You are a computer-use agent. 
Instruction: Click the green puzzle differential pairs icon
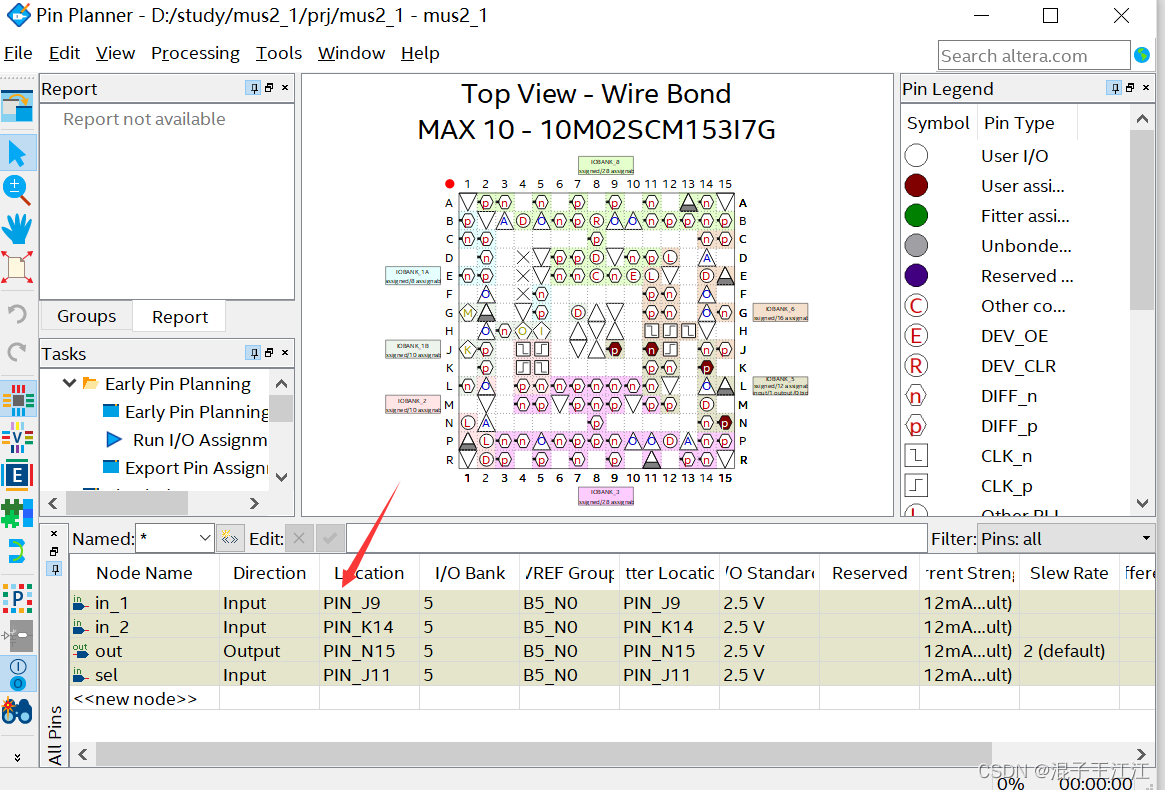[18, 513]
